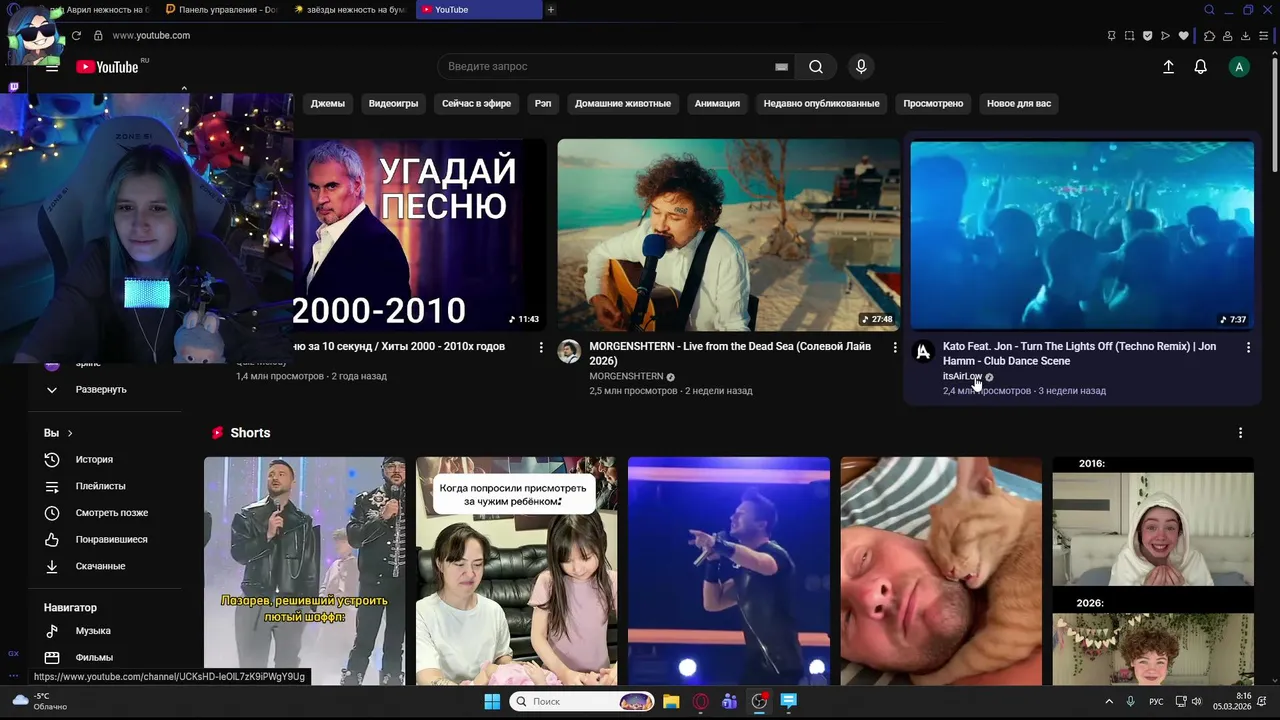The image size is (1280, 720).
Task: Open options menu for MORGENSHTERN video
Action: [x=895, y=347]
